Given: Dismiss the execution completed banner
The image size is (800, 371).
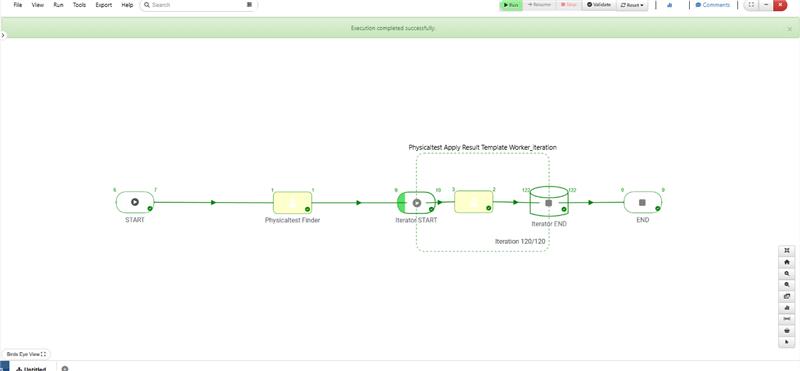Looking at the screenshot, I should pyautogui.click(x=789, y=29).
